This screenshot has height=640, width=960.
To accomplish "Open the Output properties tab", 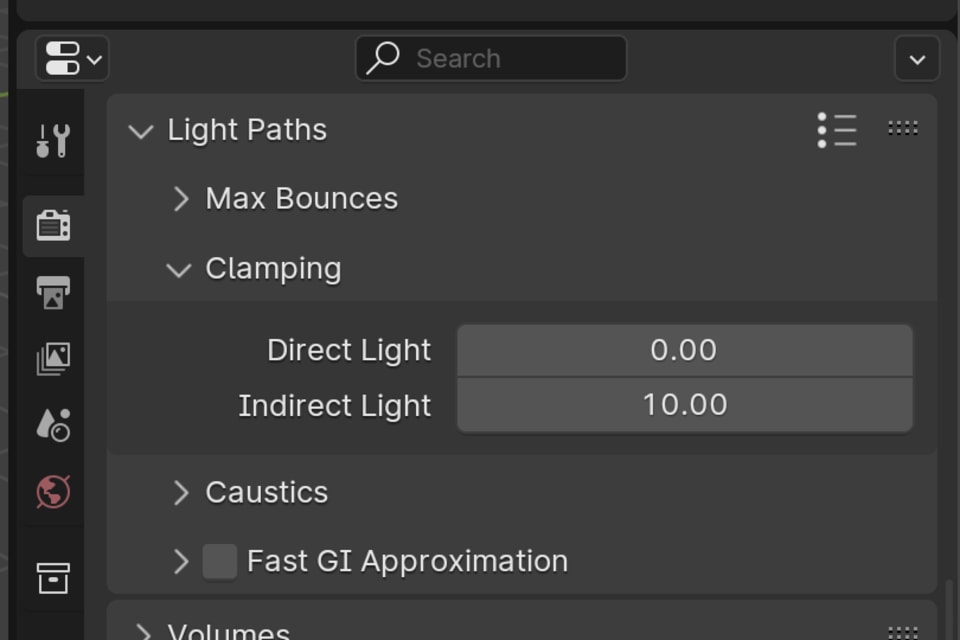I will click(x=53, y=291).
